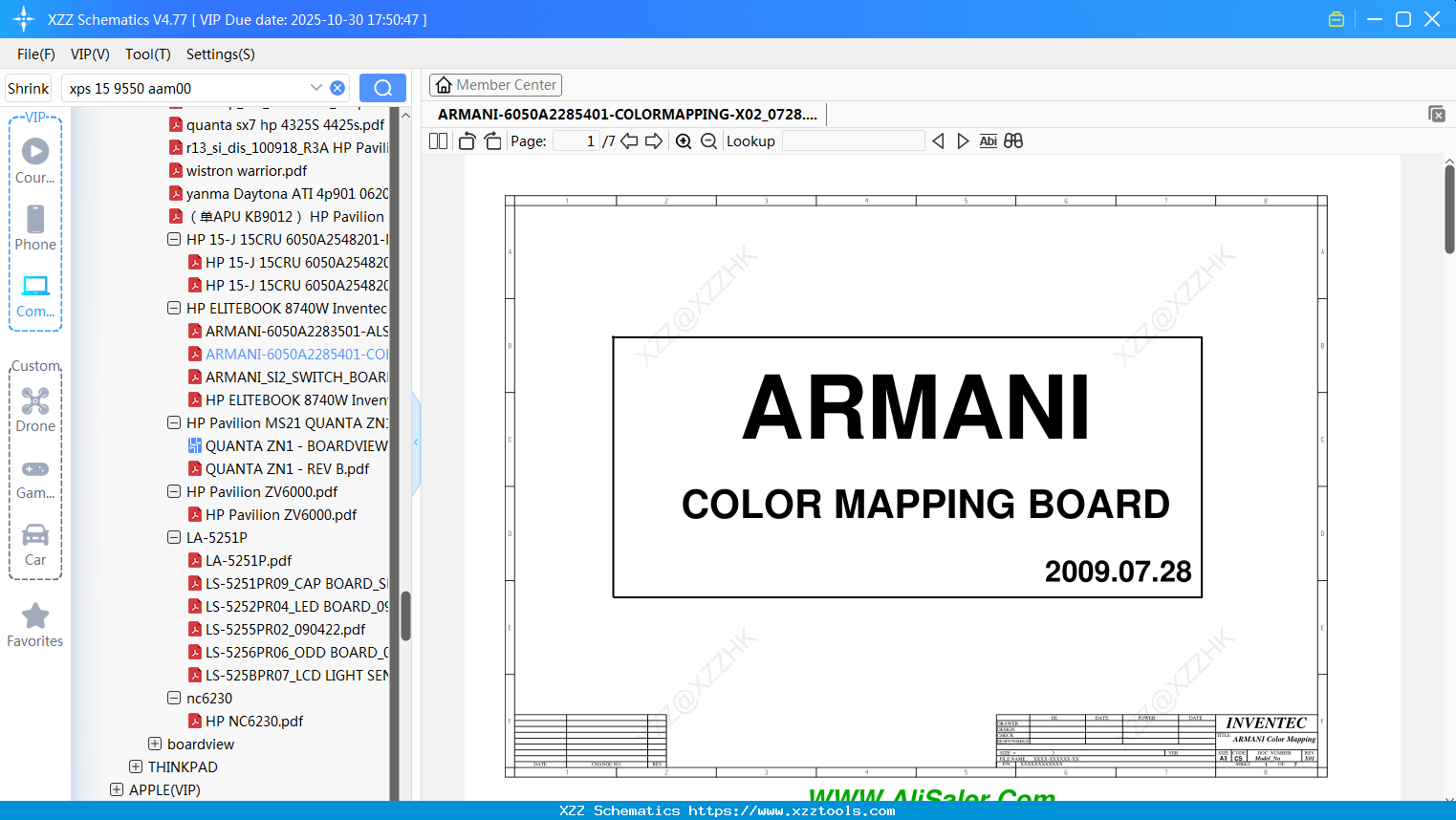Rotate page clockwise
This screenshot has width=1456, height=820.
click(x=492, y=141)
